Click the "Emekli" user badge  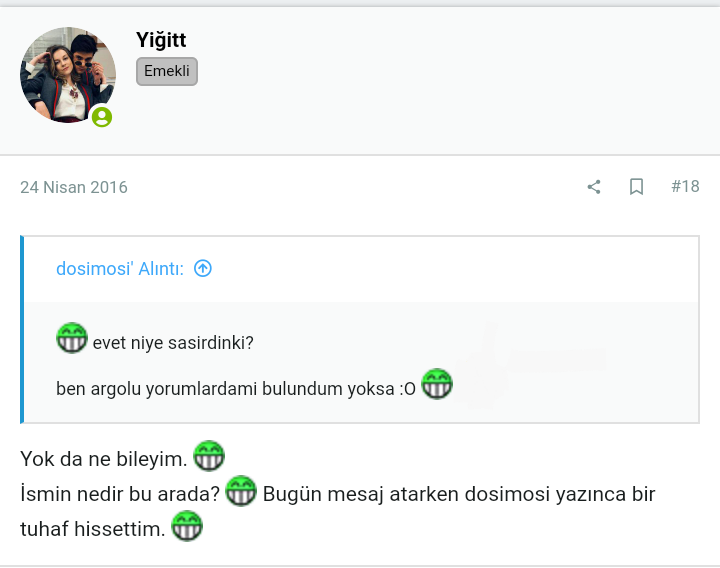coord(167,71)
